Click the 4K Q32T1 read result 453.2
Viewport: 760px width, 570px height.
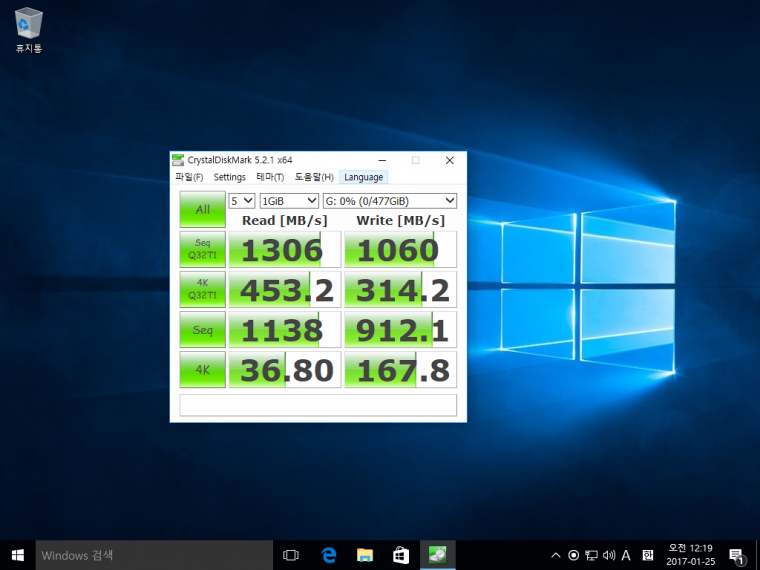285,289
